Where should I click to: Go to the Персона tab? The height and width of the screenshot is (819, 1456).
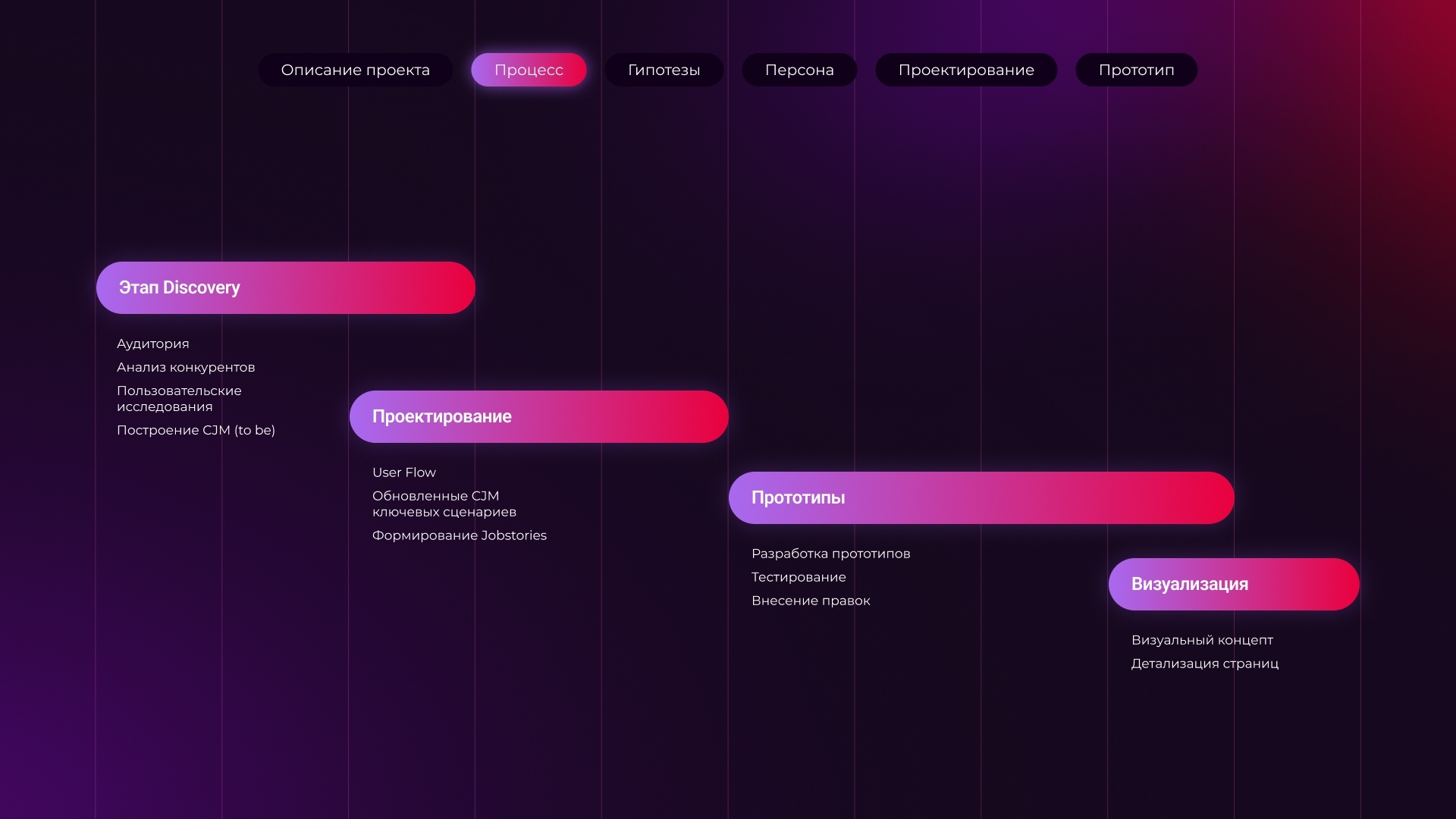(x=799, y=70)
